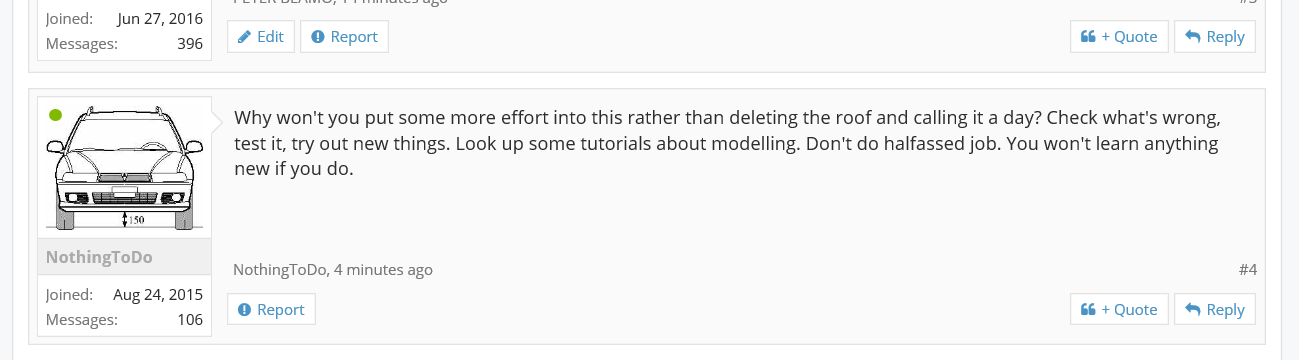Viewport: 1299px width, 360px height.
Task: Click the reply arrow icon on post #4
Action: coord(1192,310)
